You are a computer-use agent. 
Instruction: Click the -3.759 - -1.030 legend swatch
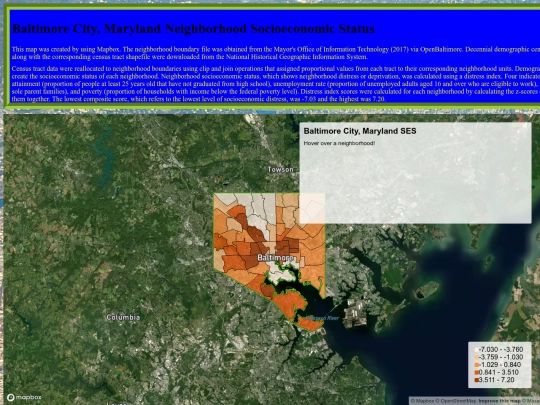[x=477, y=357]
